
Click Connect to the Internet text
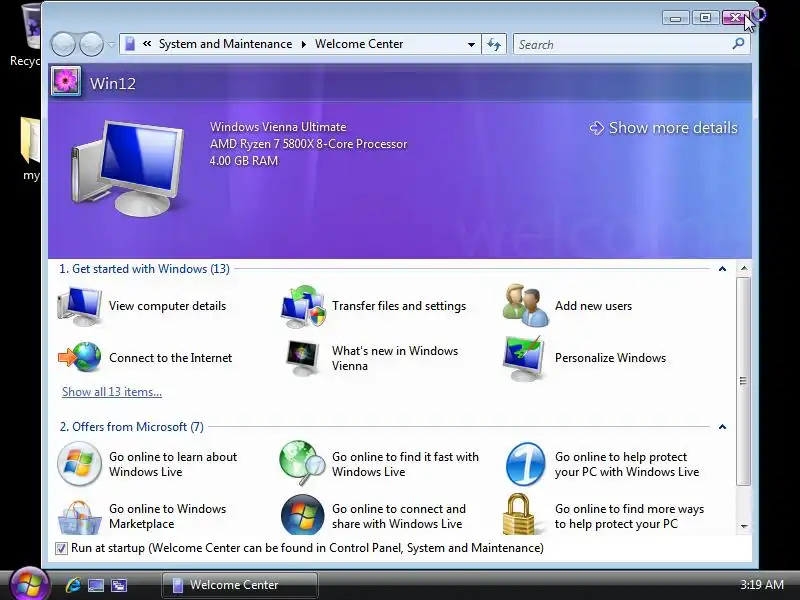point(170,358)
